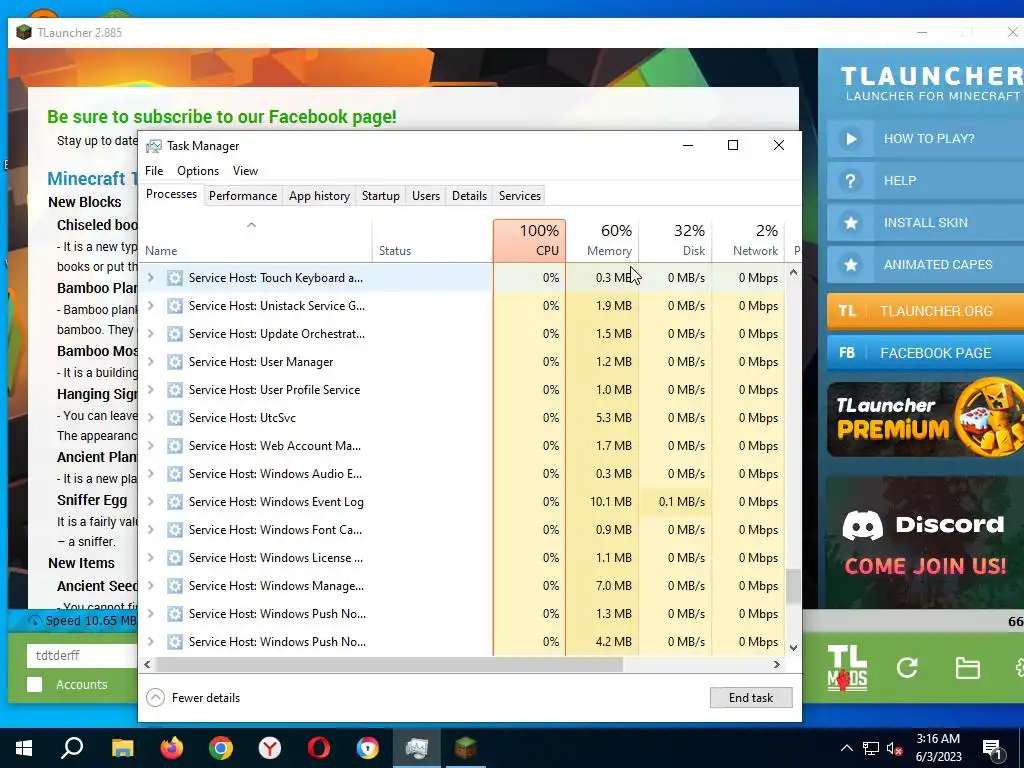Click scroll right arrow of horizontal scrollbar

click(x=776, y=664)
